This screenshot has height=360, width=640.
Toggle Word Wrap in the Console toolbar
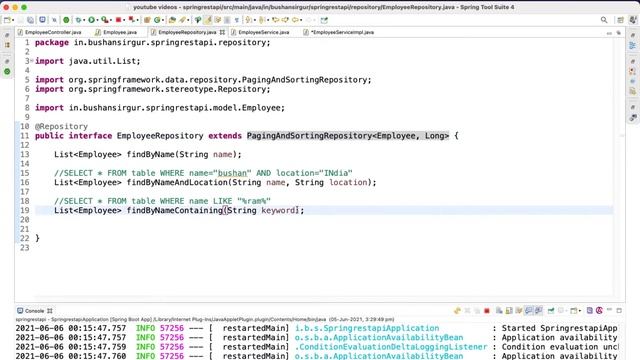click(x=519, y=311)
